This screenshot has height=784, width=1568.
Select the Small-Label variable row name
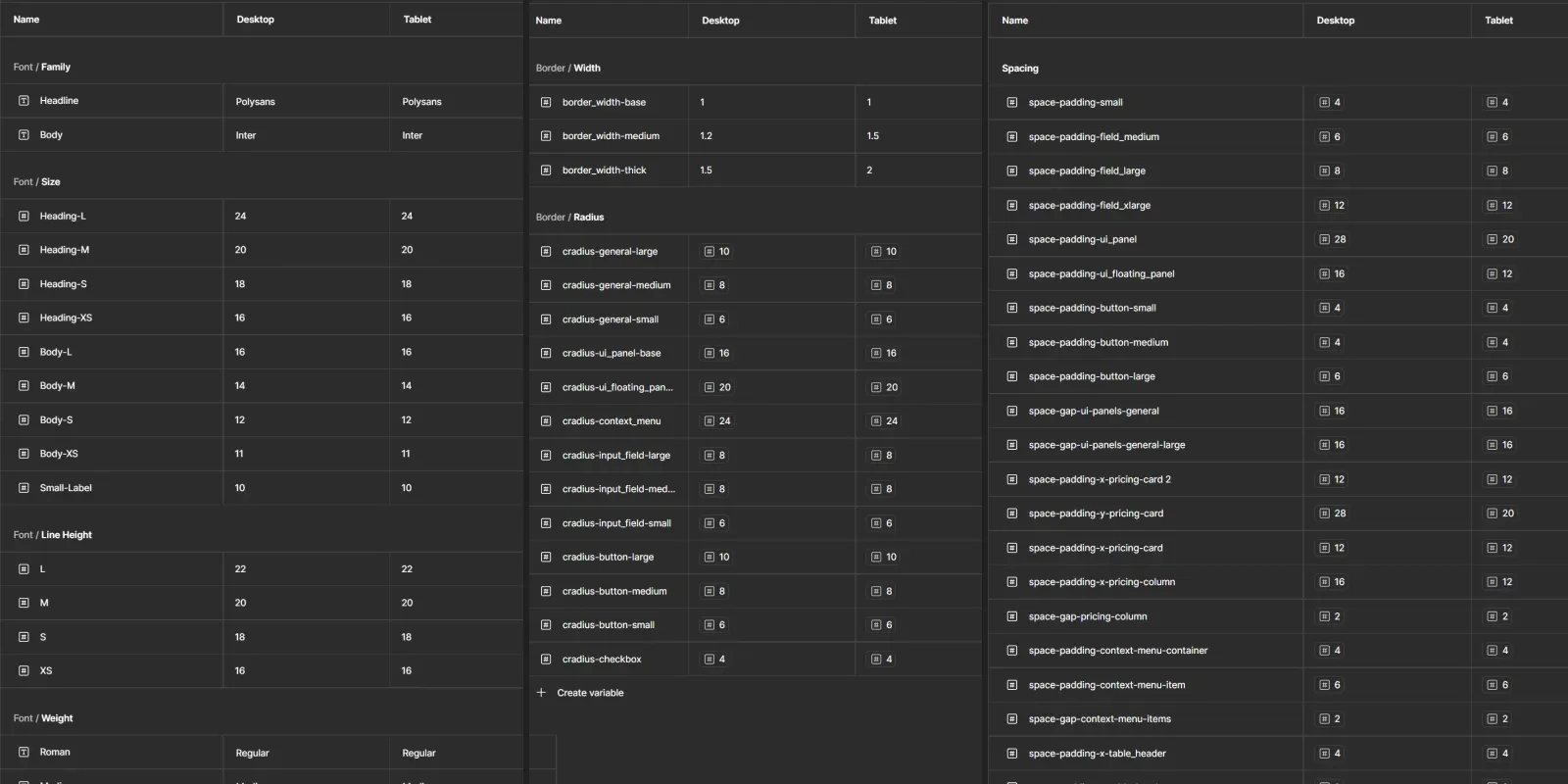point(66,488)
